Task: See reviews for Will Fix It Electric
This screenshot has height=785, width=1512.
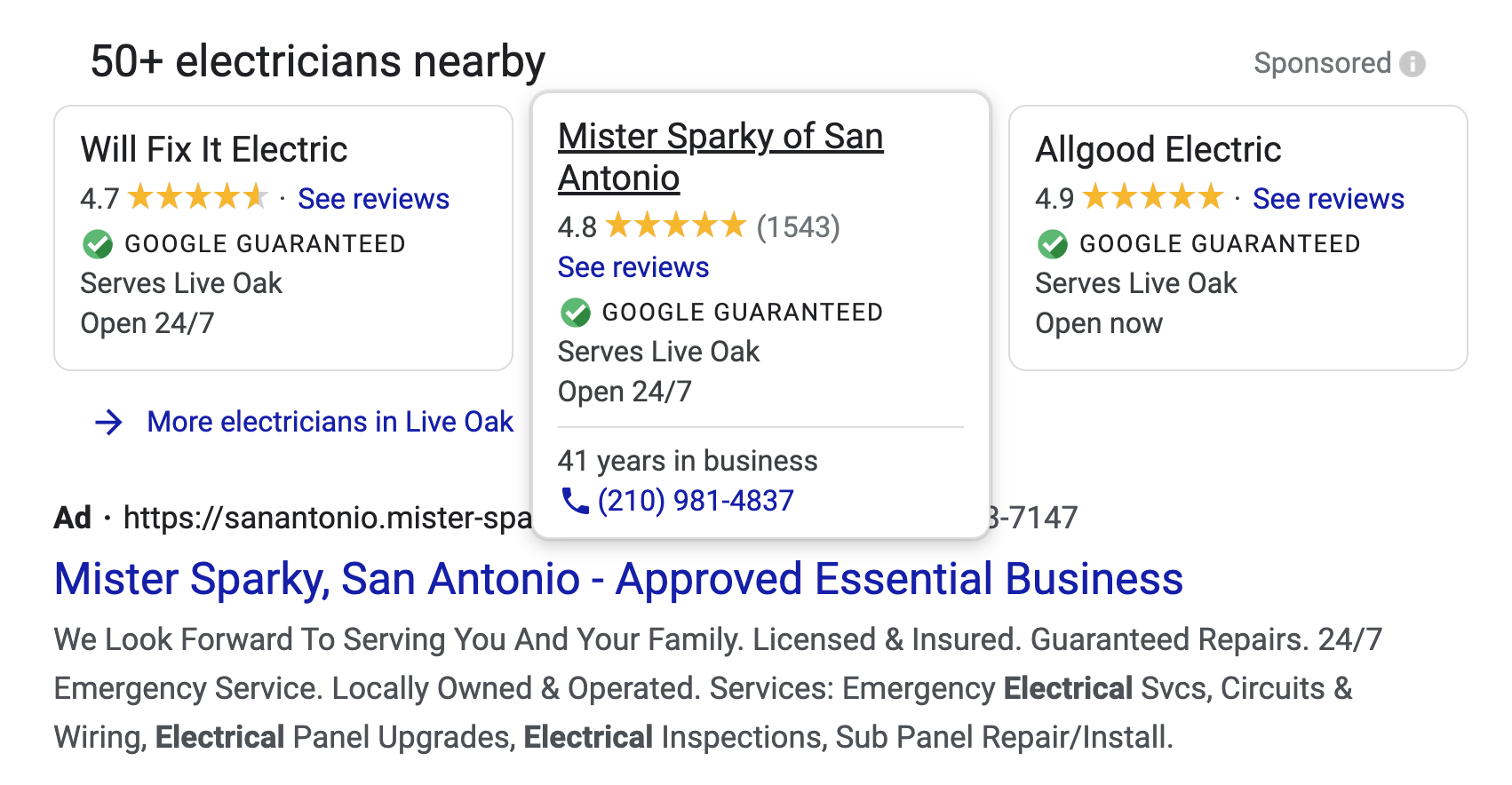Action: 373,199
